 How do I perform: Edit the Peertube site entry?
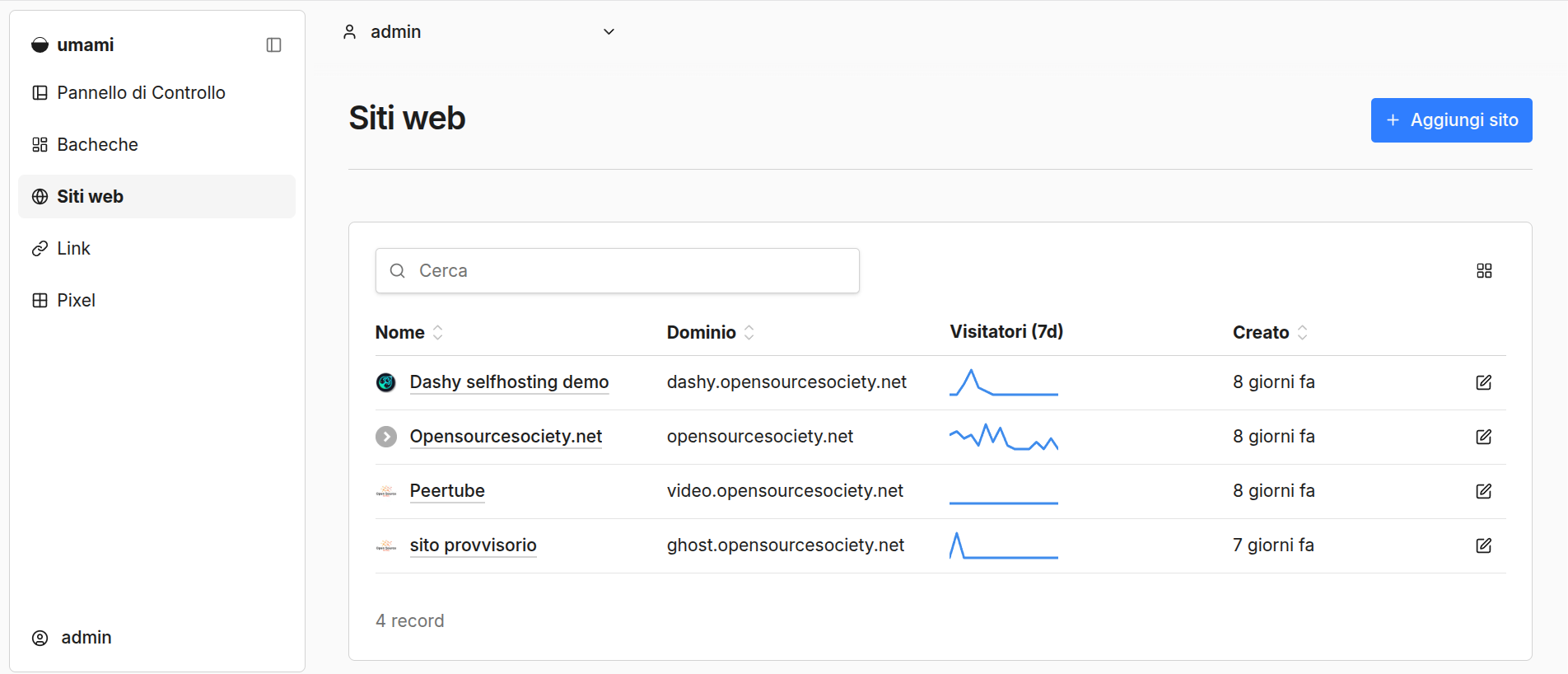pos(1484,491)
